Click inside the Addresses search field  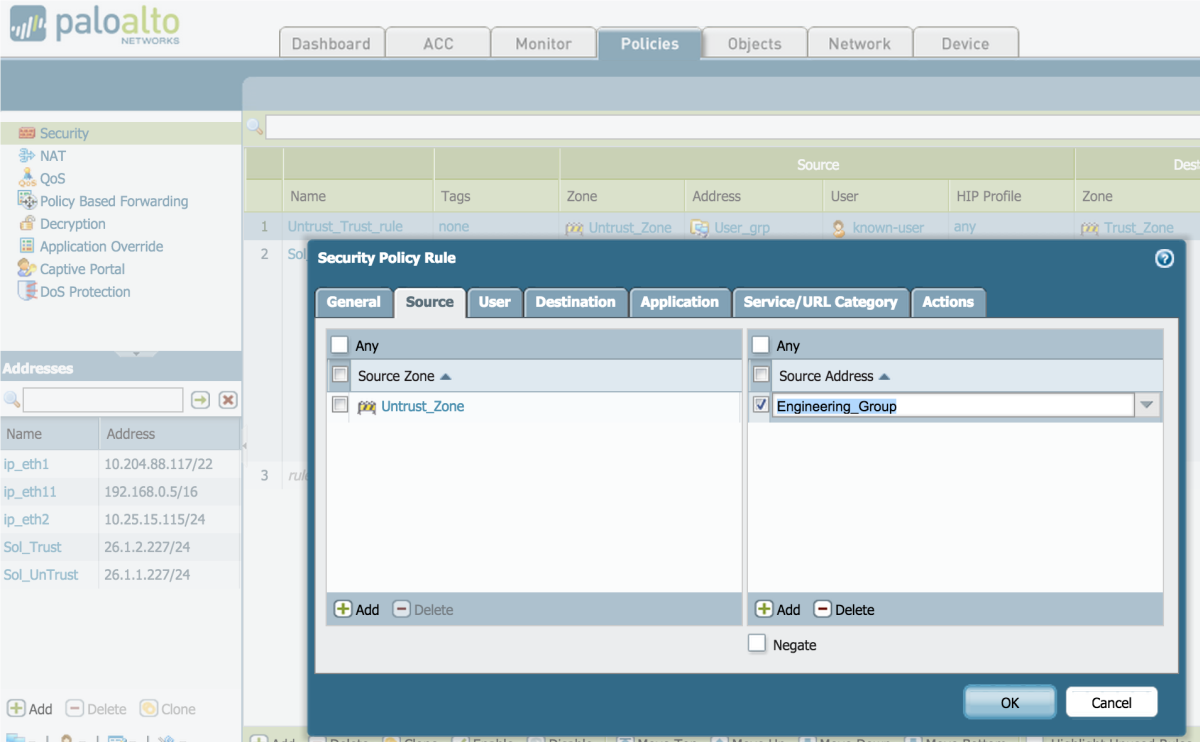point(102,399)
